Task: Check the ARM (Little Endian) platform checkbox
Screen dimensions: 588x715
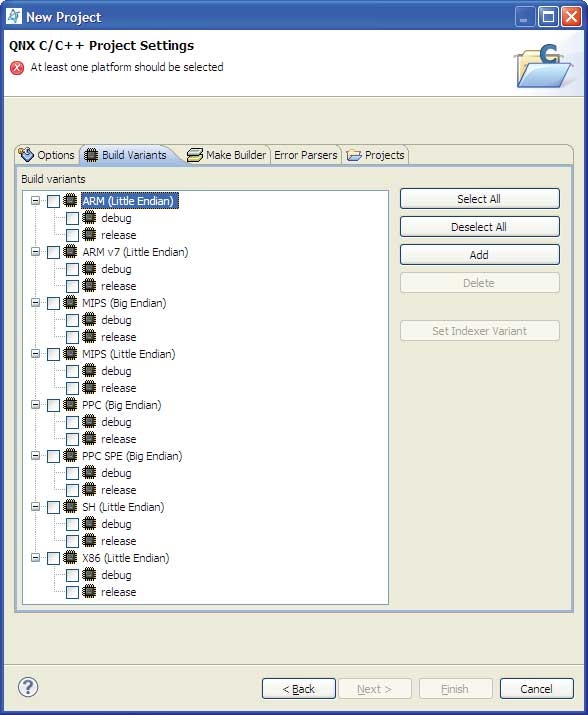Action: coord(53,201)
